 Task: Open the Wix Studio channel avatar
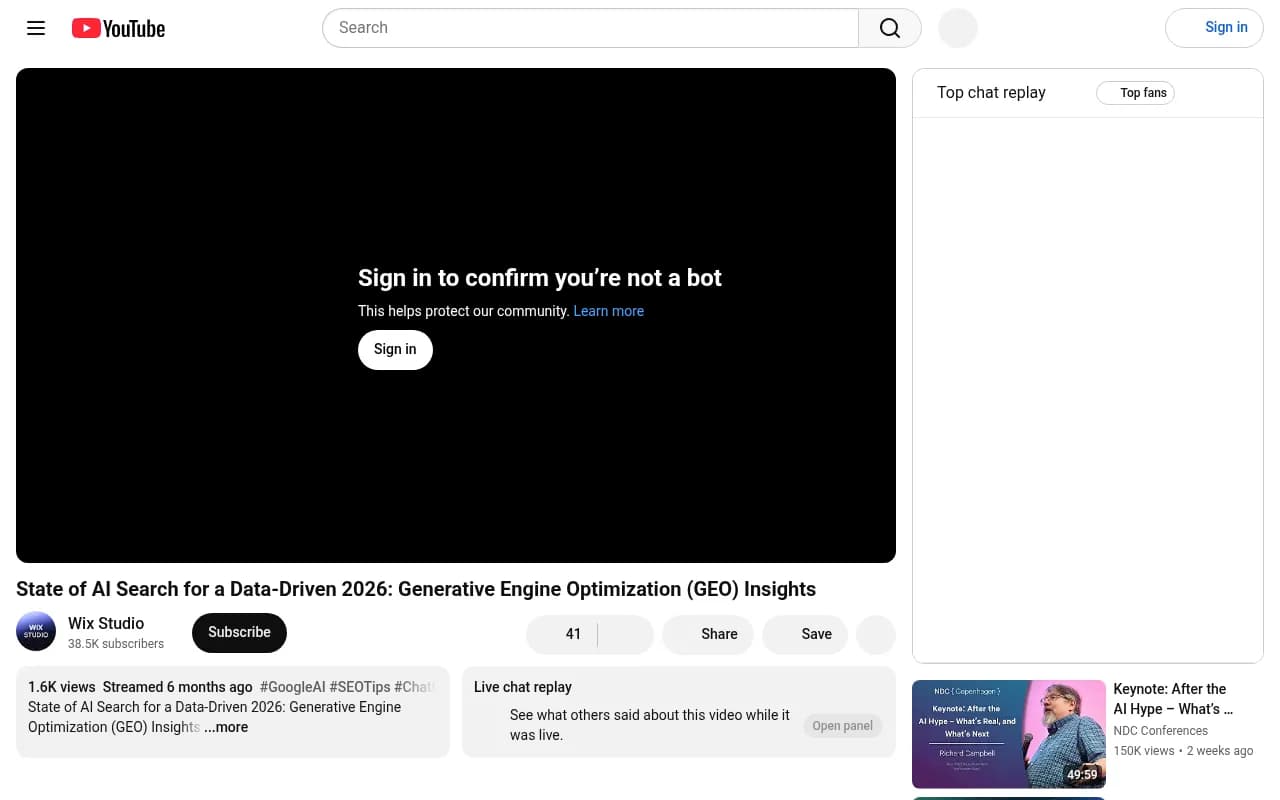(36, 632)
